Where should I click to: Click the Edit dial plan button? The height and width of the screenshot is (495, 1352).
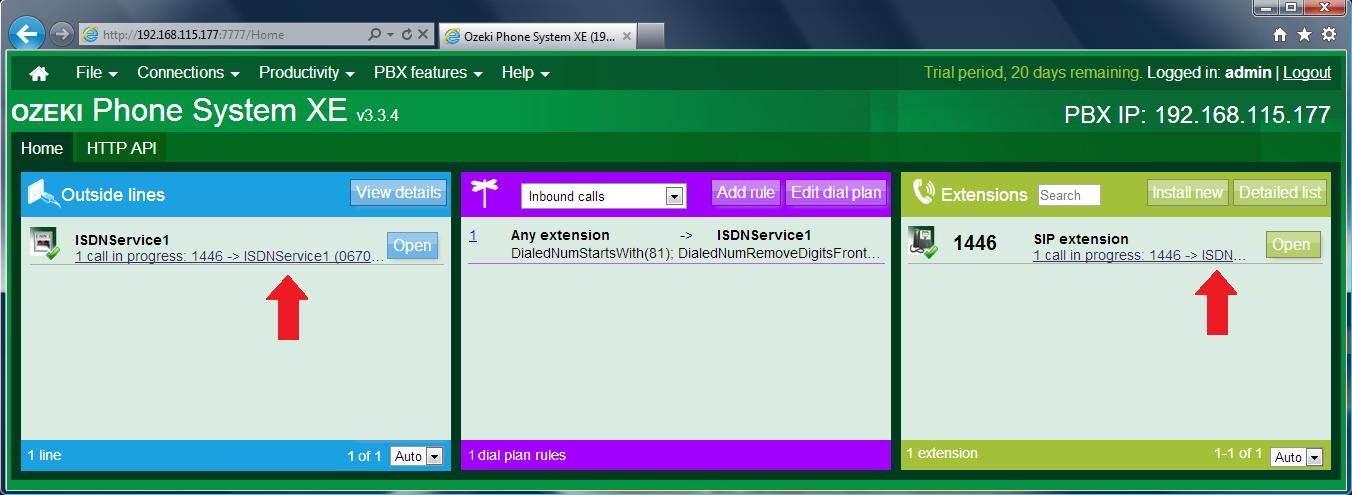[x=836, y=193]
